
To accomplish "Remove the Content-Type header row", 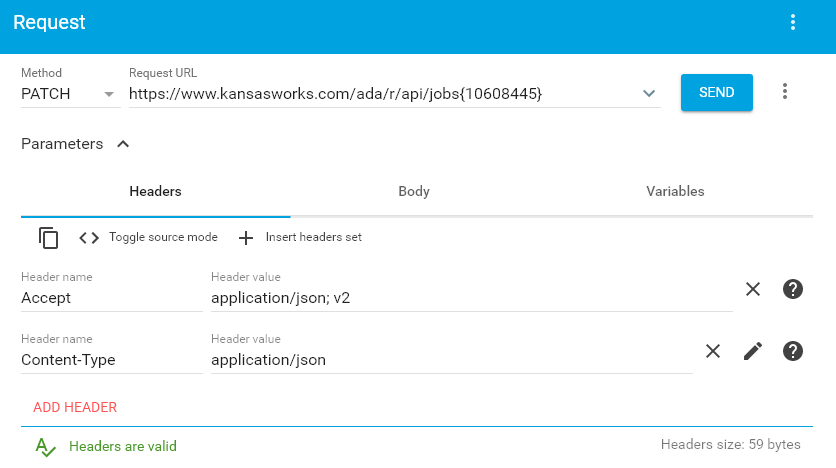I will point(713,351).
